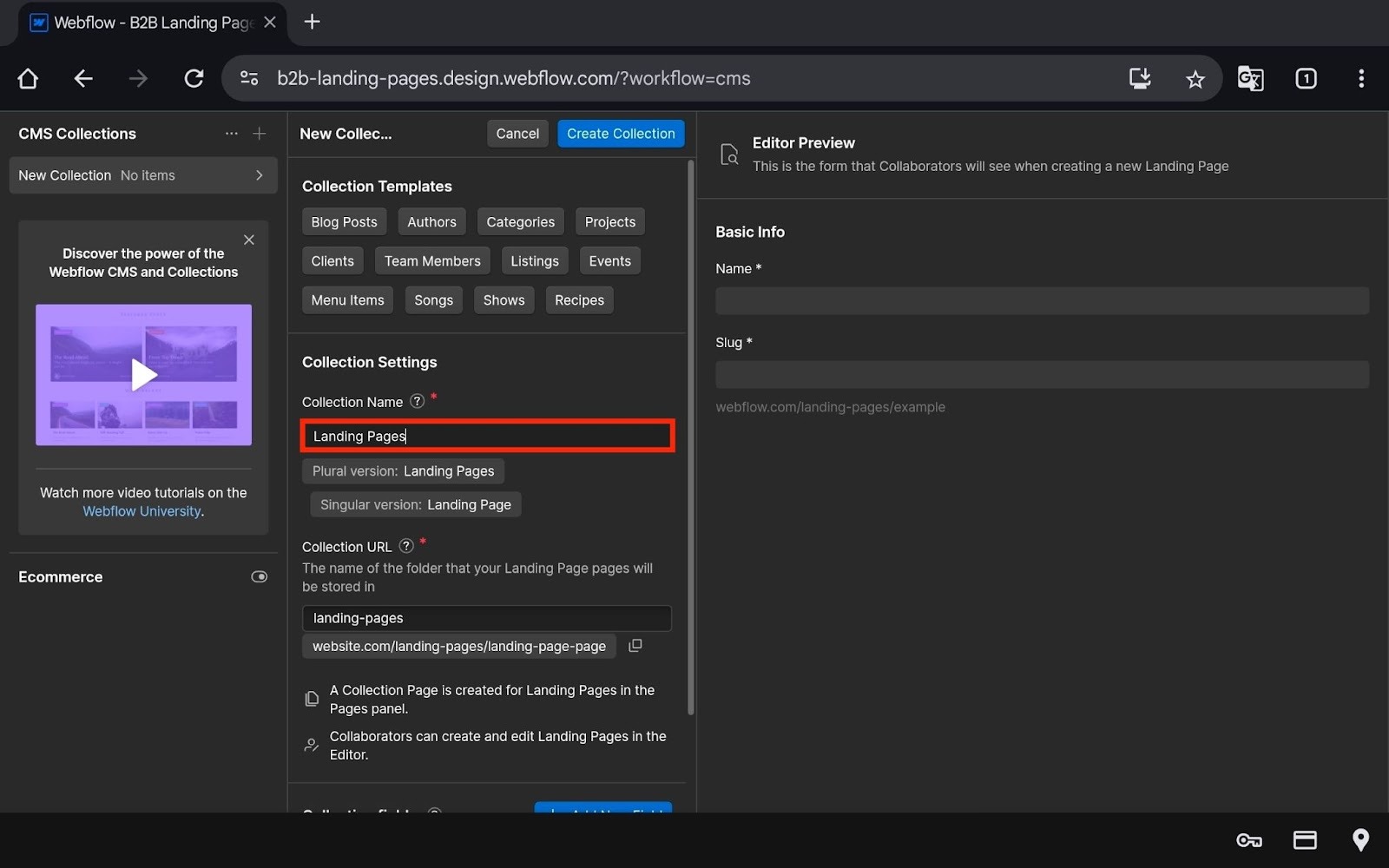Choose the Menu Items template
The height and width of the screenshot is (868, 1389).
(347, 300)
